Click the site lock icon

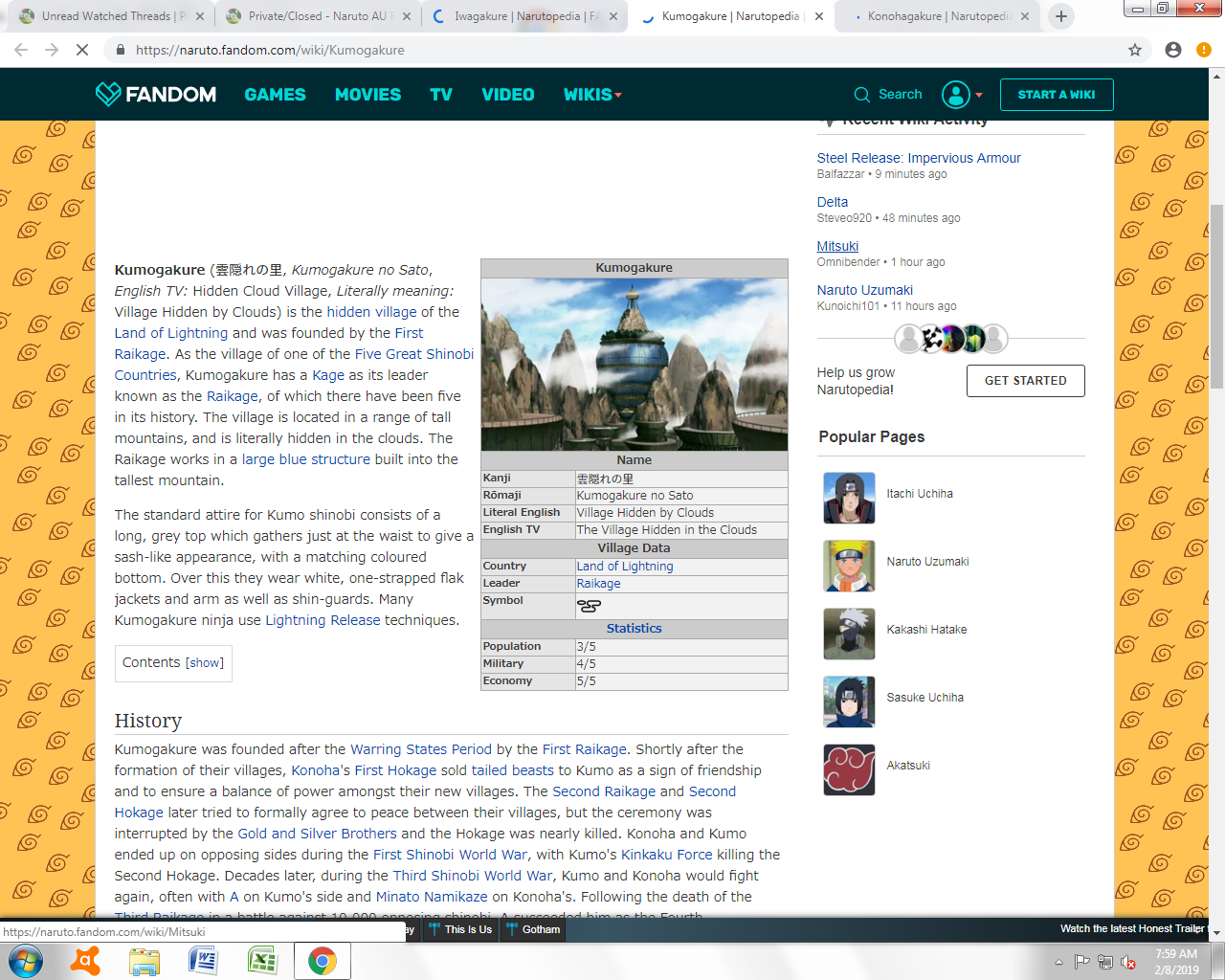120,50
